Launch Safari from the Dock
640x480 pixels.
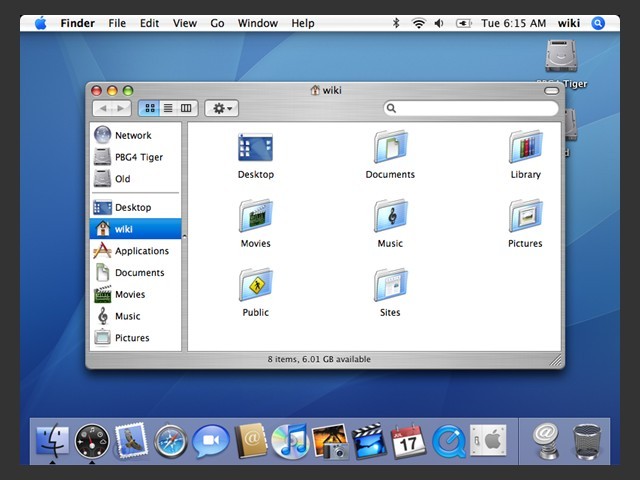coord(171,441)
